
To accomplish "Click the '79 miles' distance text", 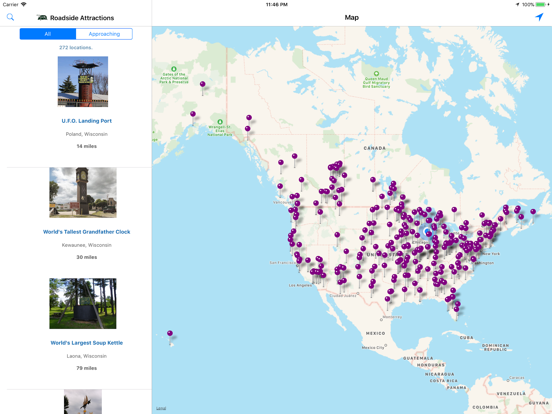I will click(87, 368).
